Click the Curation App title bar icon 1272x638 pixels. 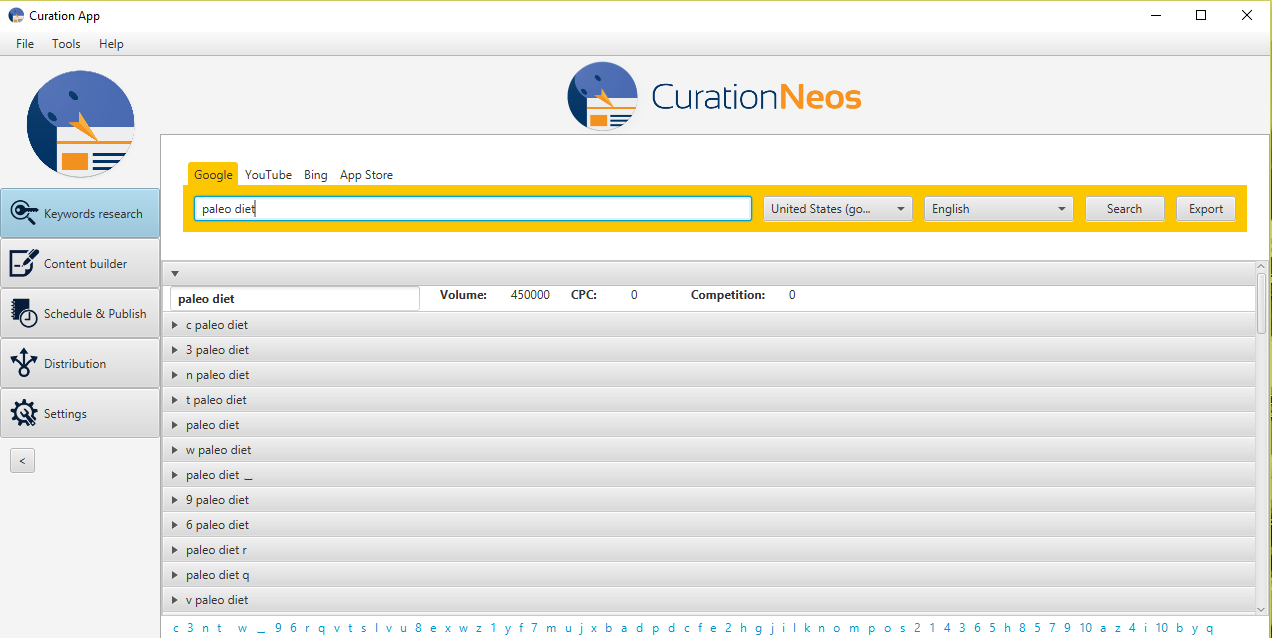tap(16, 15)
